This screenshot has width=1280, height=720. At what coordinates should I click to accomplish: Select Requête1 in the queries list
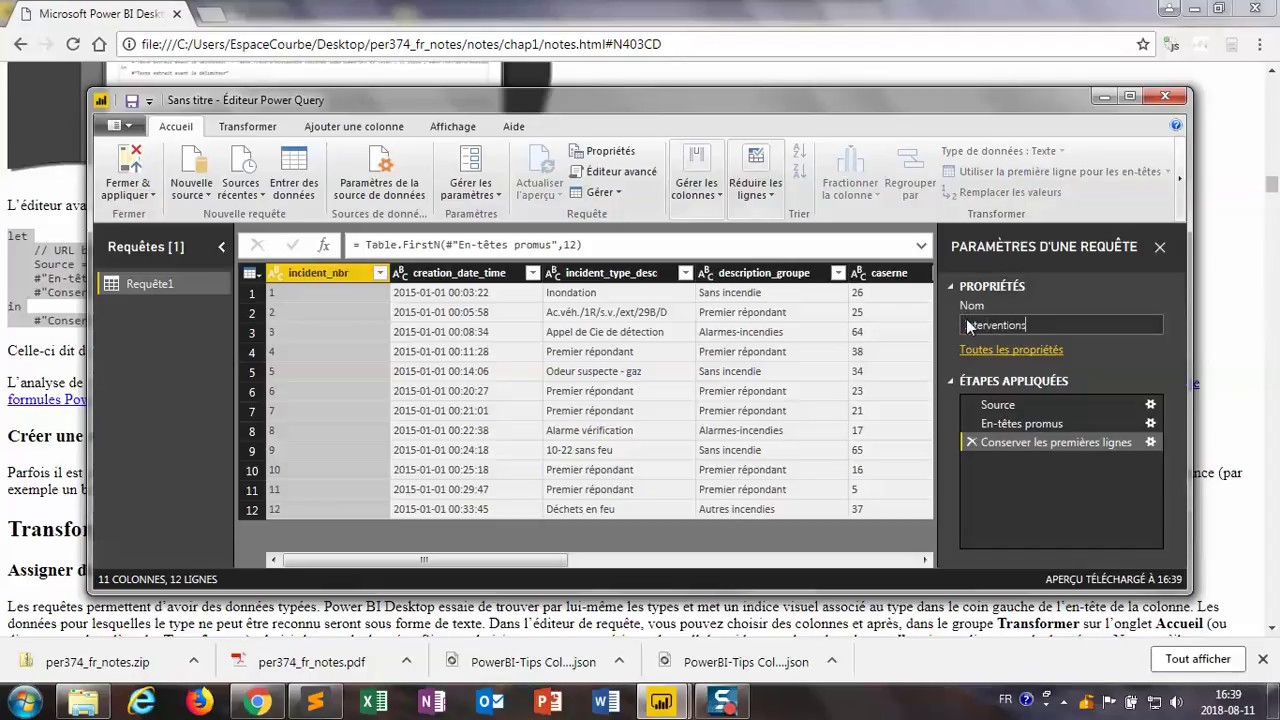(x=165, y=284)
